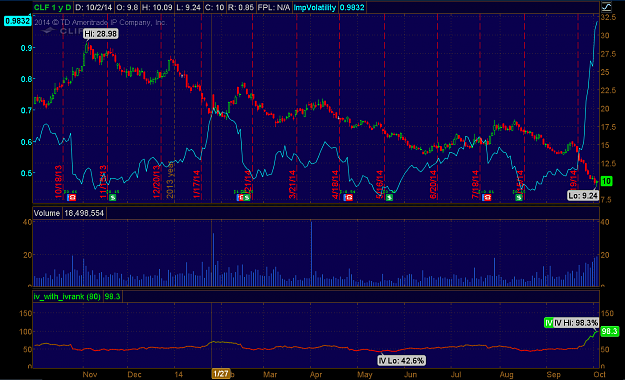The width and height of the screenshot is (625, 380).
Task: Click the green dividend icon near 2/21/14
Action: click(x=247, y=197)
